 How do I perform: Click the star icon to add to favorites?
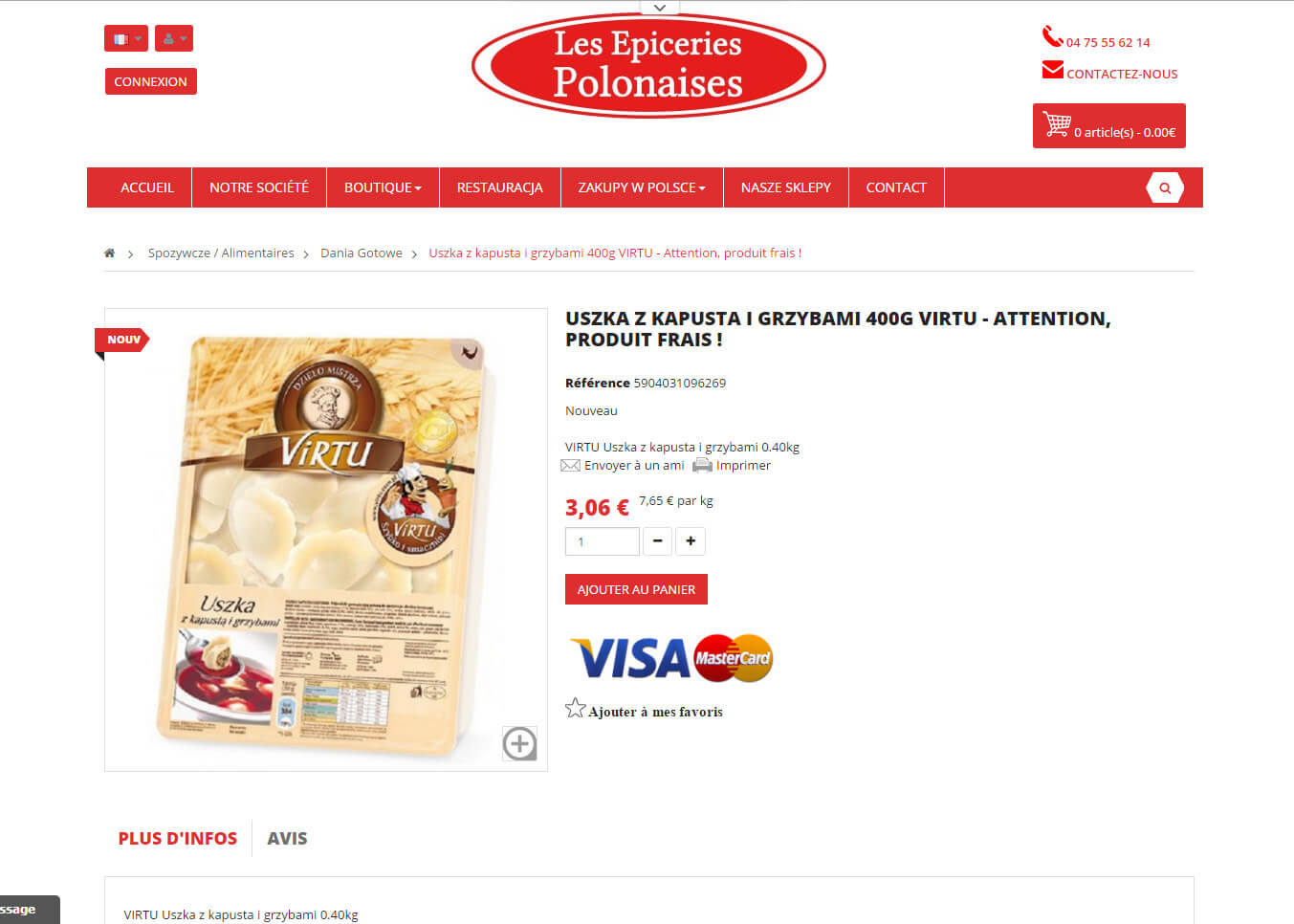(x=575, y=708)
